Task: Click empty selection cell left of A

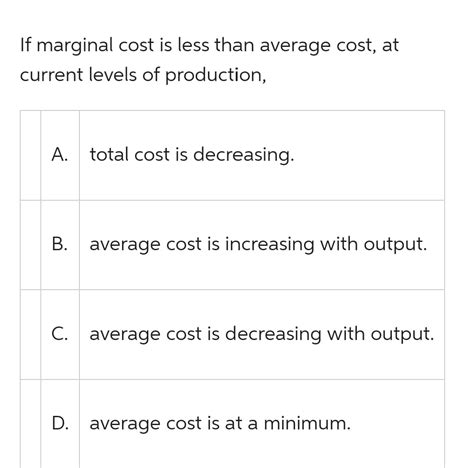Action: point(30,155)
